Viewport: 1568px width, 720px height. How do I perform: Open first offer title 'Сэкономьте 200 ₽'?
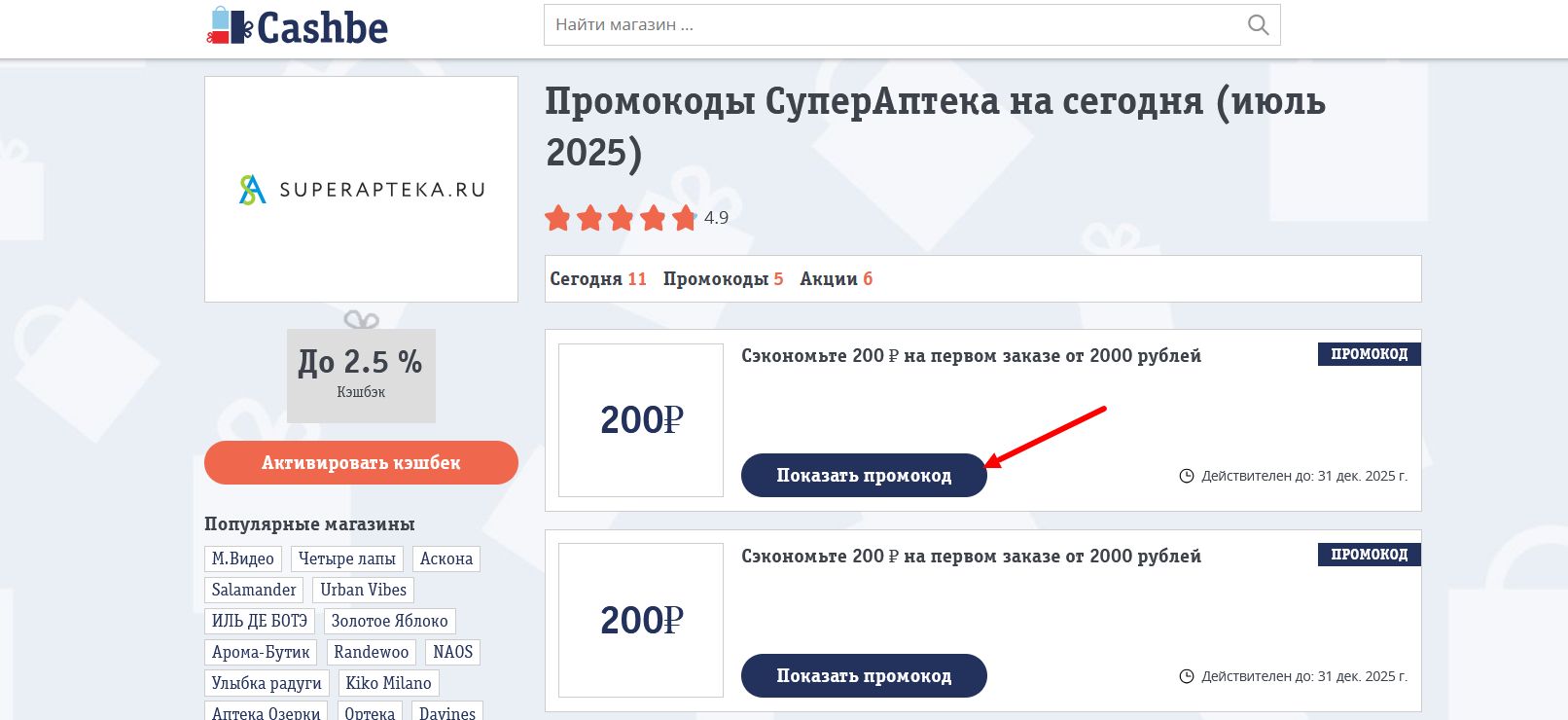pyautogui.click(x=971, y=356)
